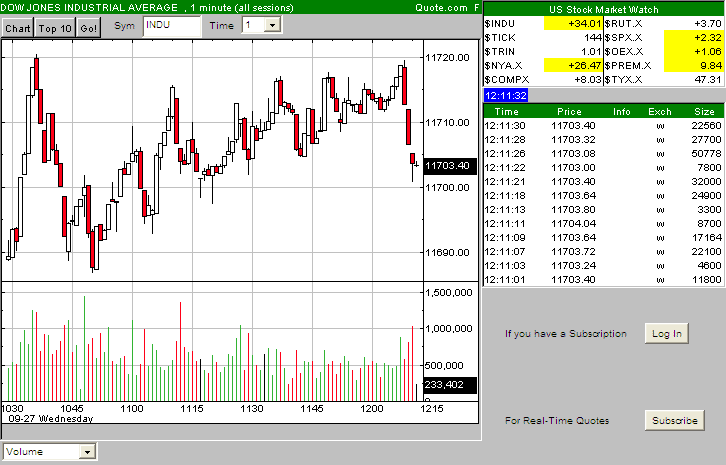Select the $TYX.X symbol
This screenshot has height=465, width=726.
coord(623,79)
